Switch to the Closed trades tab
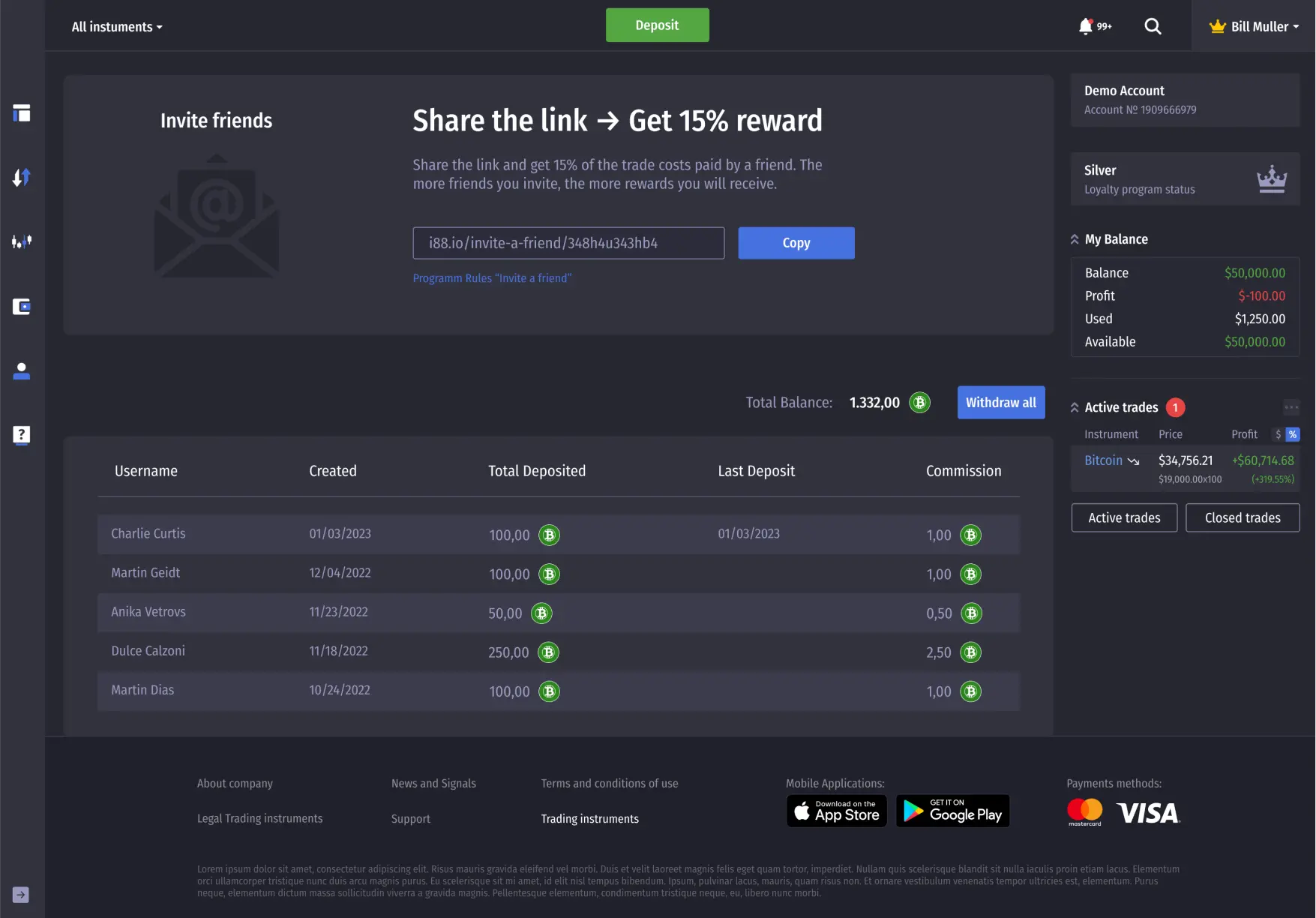 click(x=1242, y=517)
